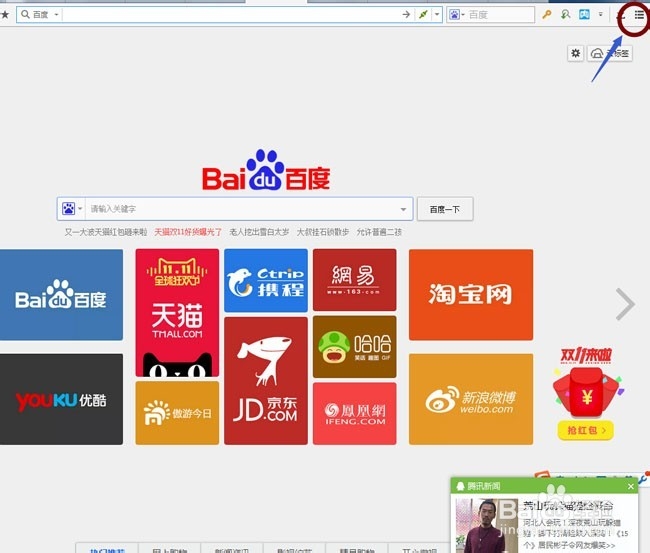Open the paw engine selector in page search
The image size is (650, 553).
coord(72,209)
